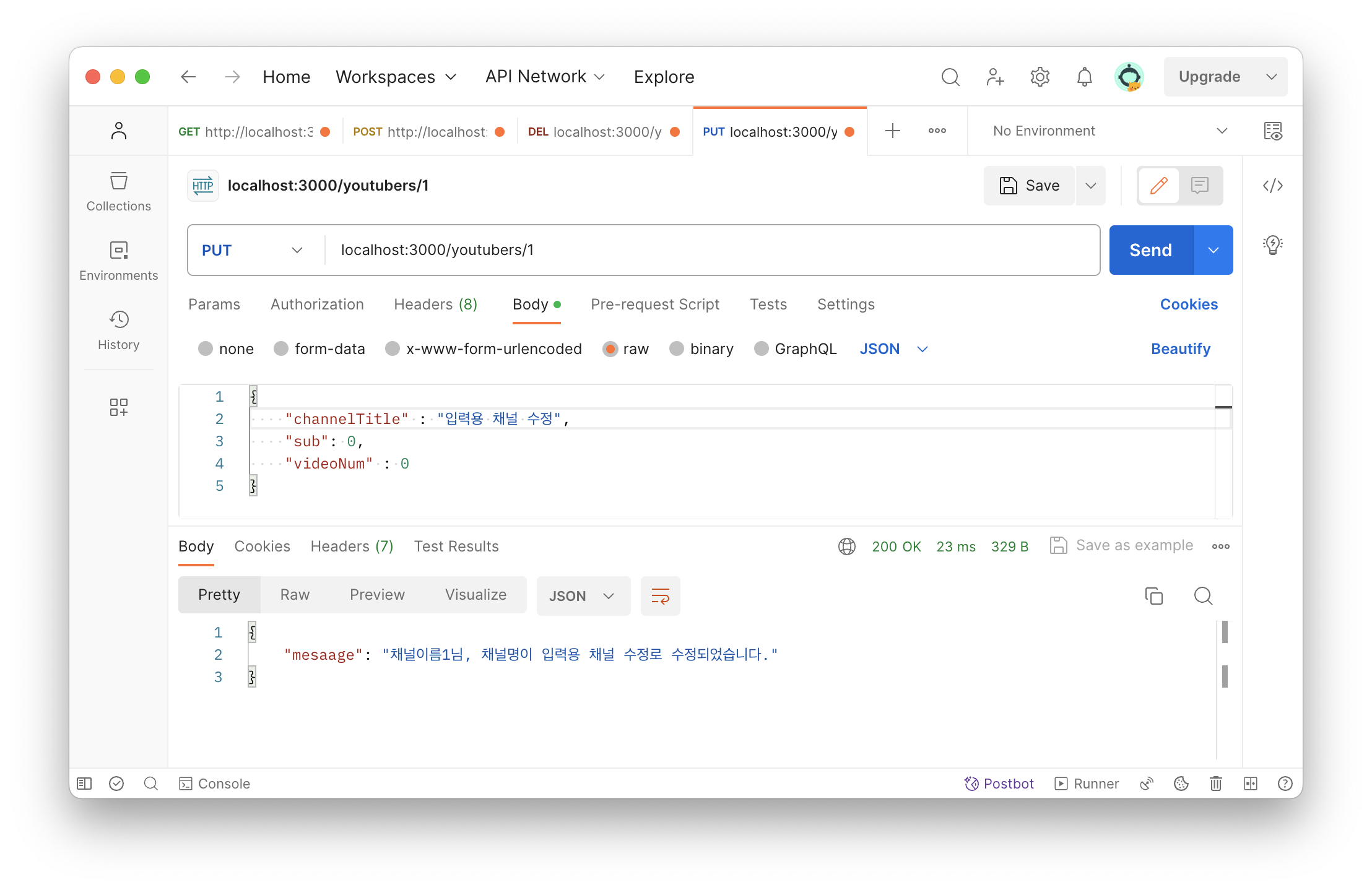Viewport: 1372px width, 890px height.
Task: Open the History sidebar panel
Action: tap(118, 331)
